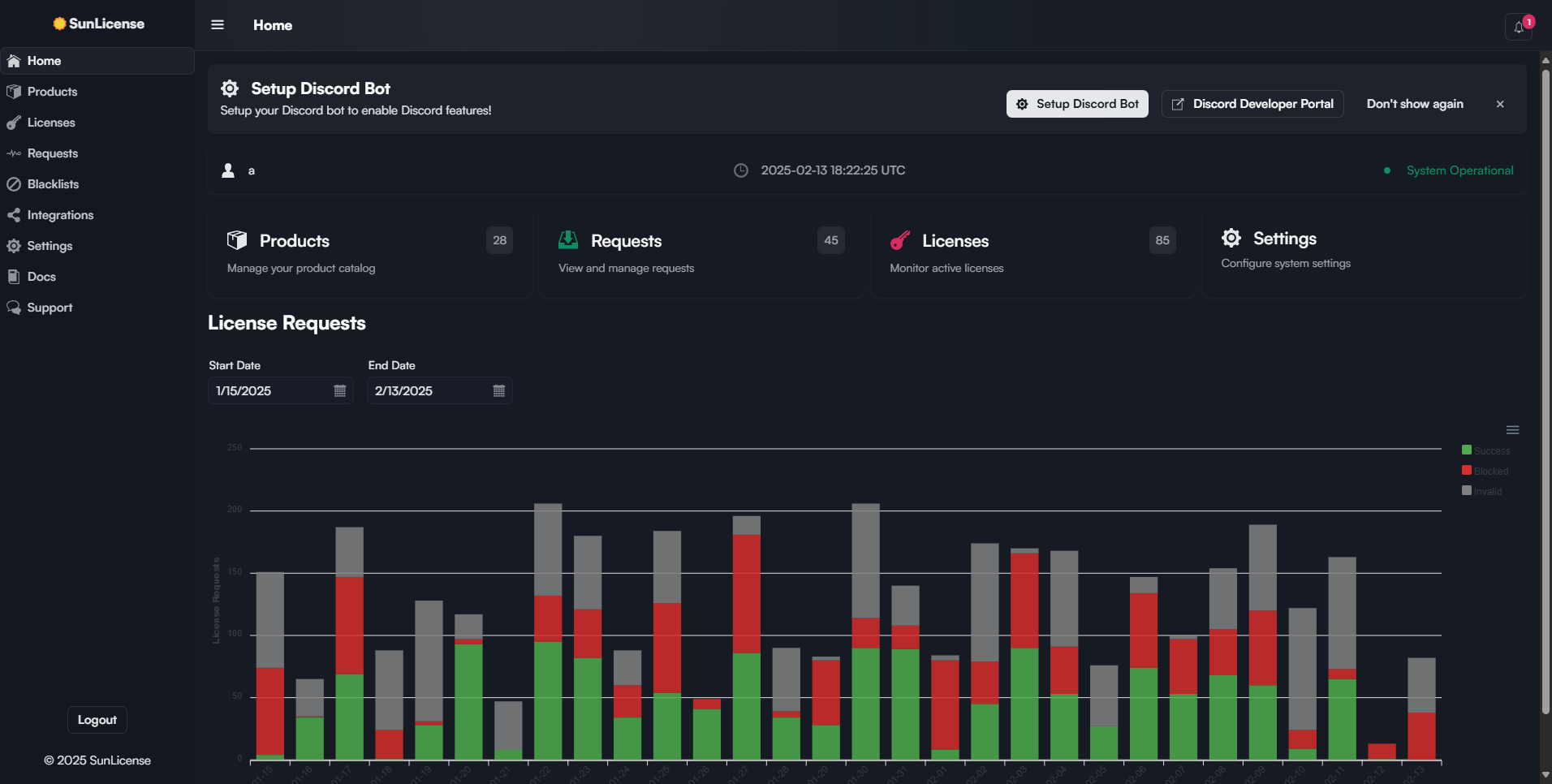Open Blacklists via its blocked-circle icon

click(x=13, y=183)
